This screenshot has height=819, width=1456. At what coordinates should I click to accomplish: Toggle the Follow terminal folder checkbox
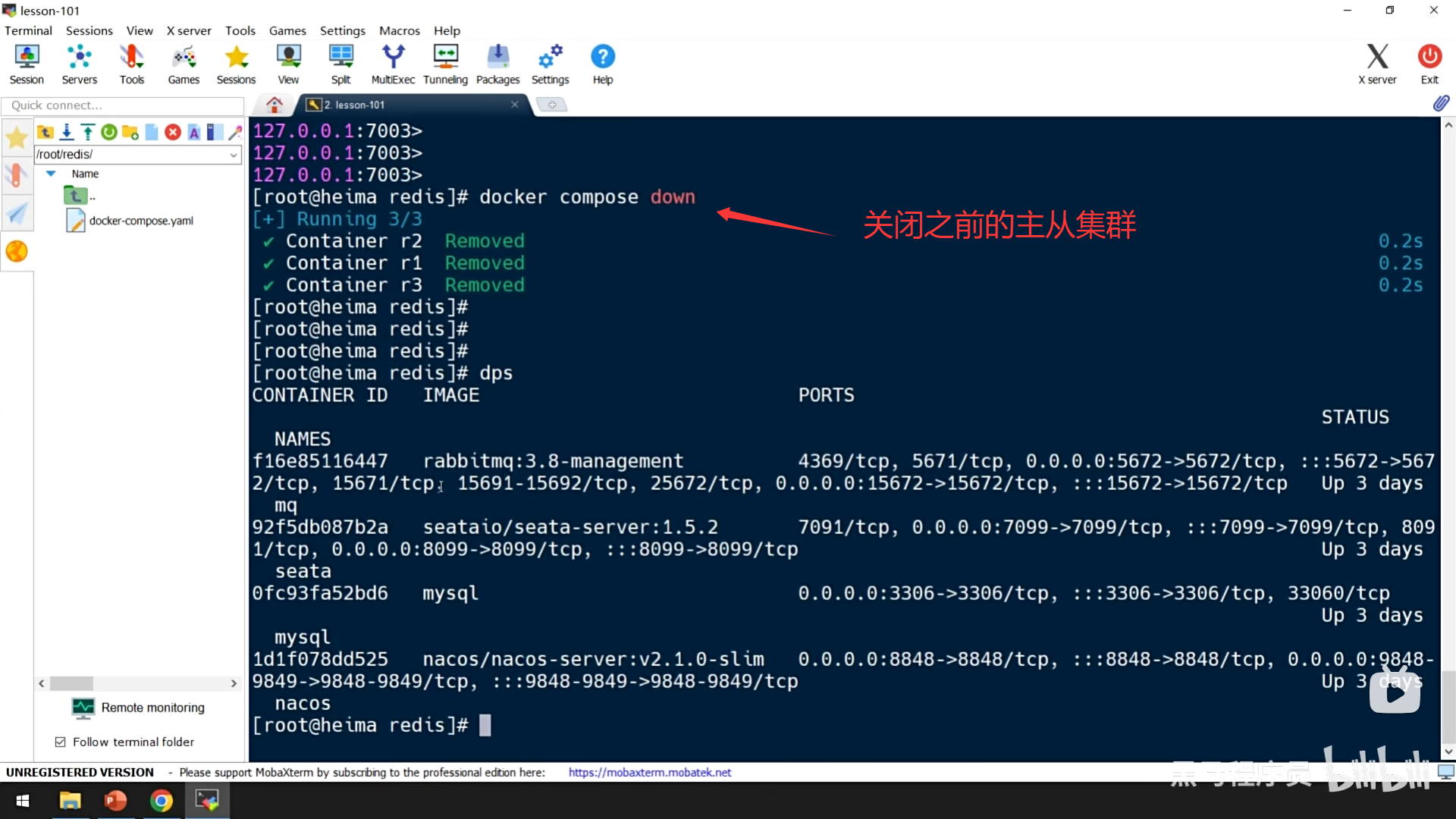(61, 742)
